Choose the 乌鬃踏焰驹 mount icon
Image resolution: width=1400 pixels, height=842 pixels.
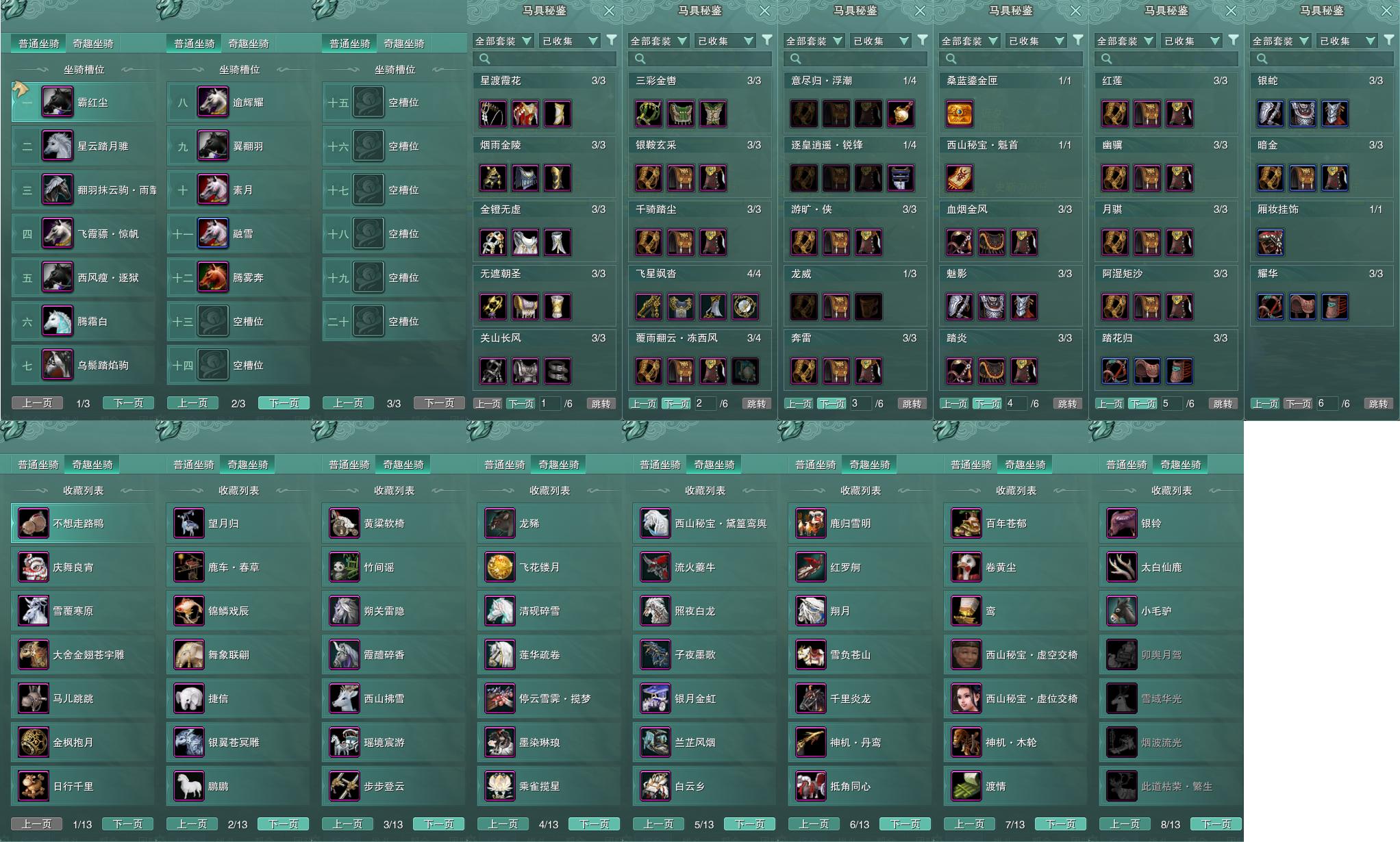[58, 365]
